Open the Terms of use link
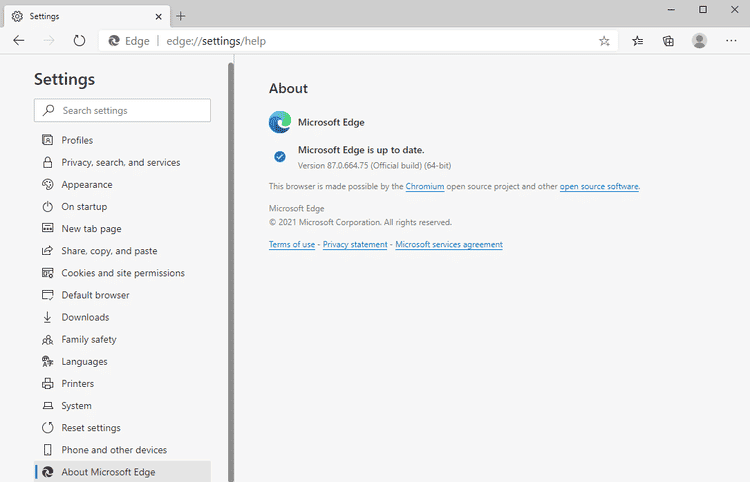 292,244
